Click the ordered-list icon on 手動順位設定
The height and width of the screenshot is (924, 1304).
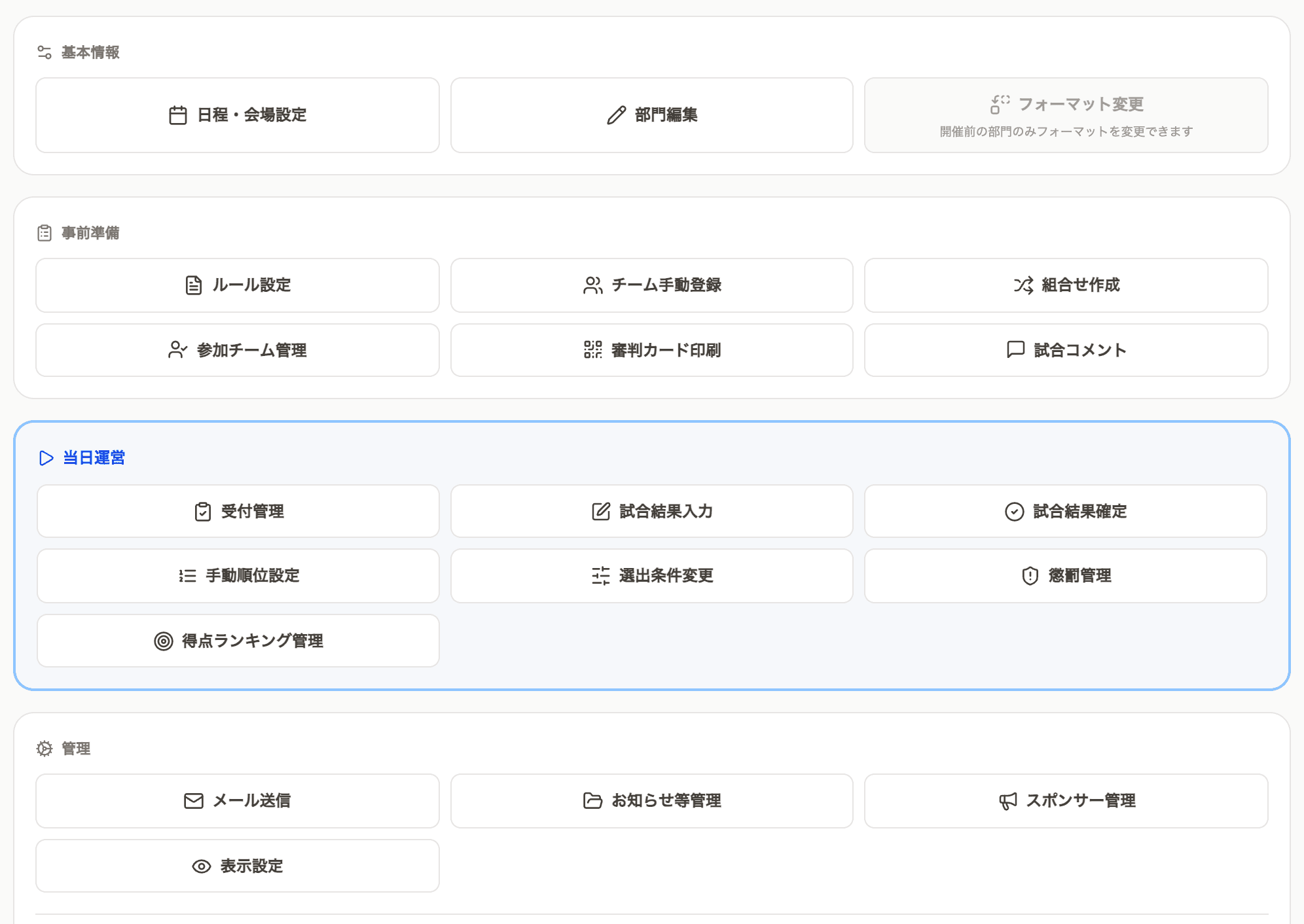pos(187,576)
